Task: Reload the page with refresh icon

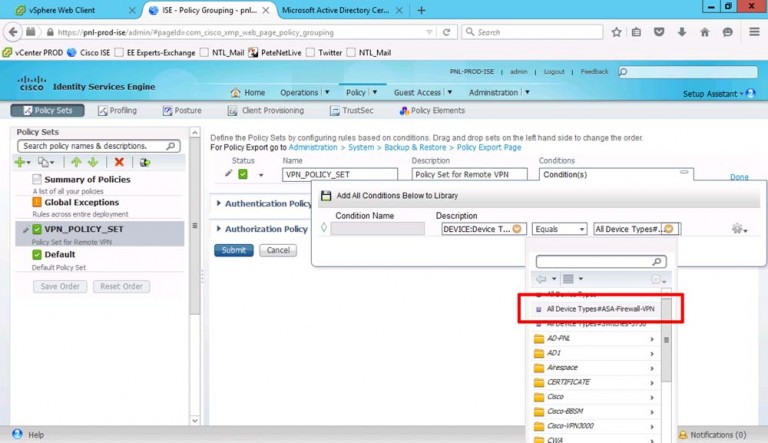Action: (446, 32)
